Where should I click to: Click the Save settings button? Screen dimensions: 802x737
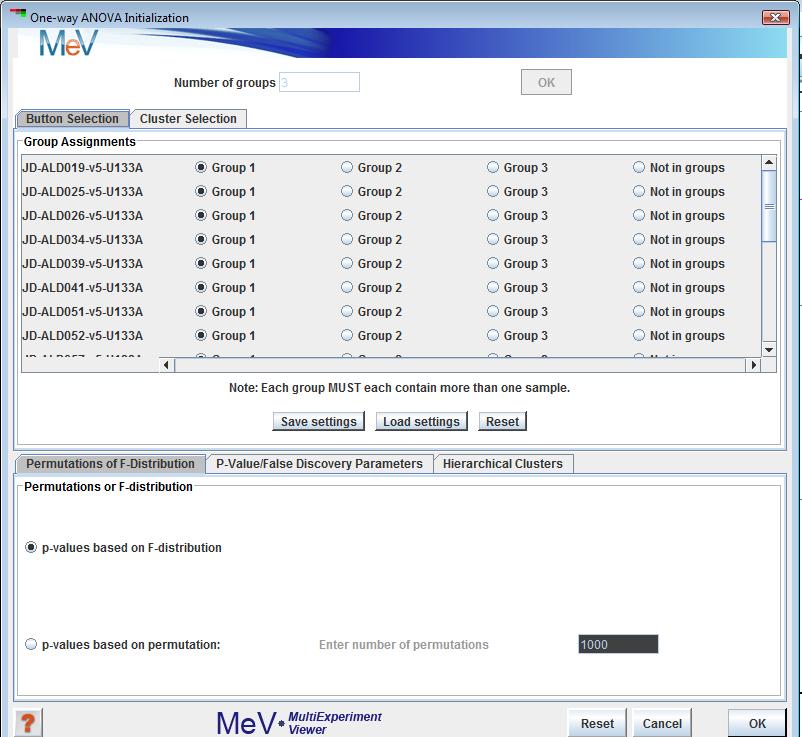click(x=318, y=422)
